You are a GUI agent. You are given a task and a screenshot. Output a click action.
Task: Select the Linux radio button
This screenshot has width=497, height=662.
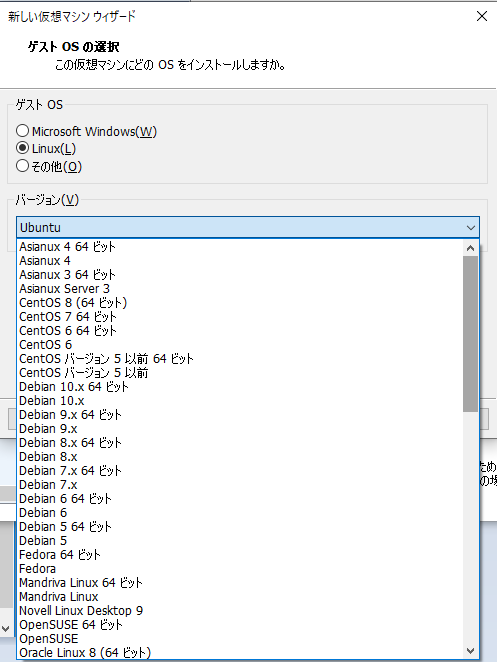point(22,148)
